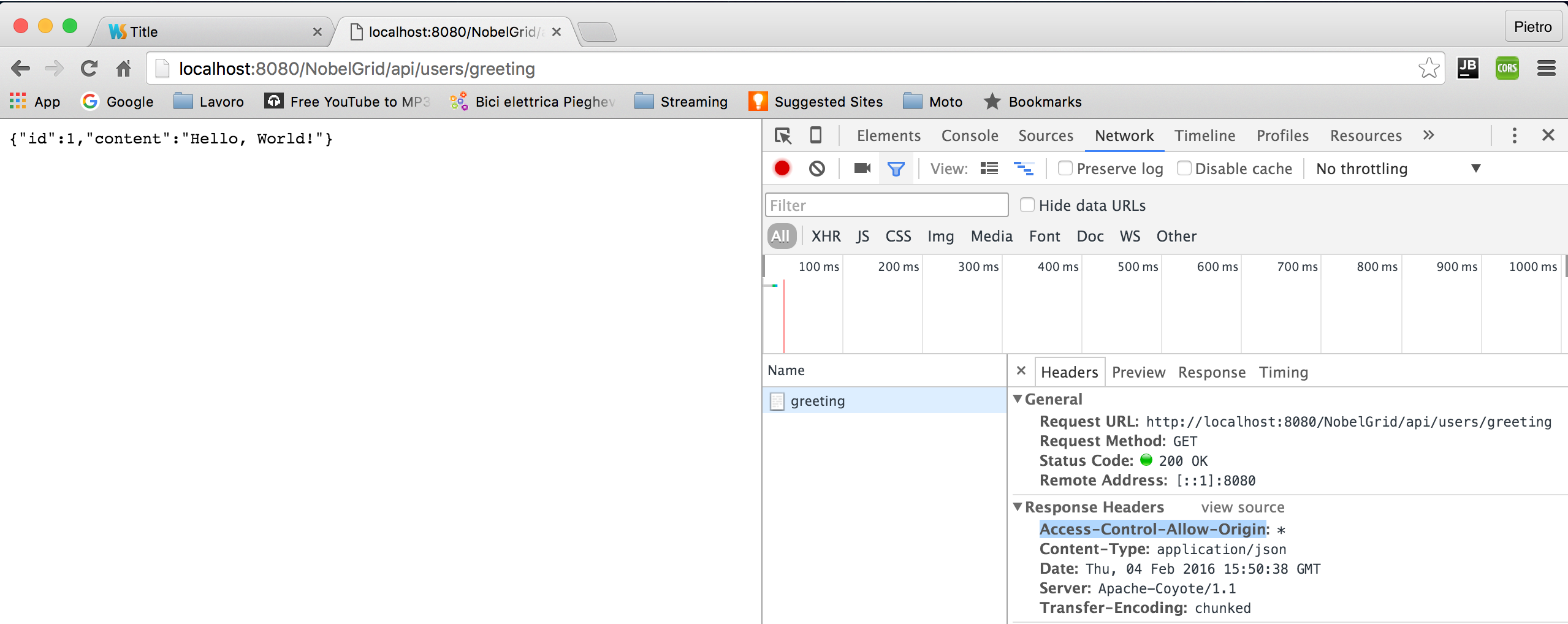Switch to the Console tab
The height and width of the screenshot is (624, 1568).
969,135
